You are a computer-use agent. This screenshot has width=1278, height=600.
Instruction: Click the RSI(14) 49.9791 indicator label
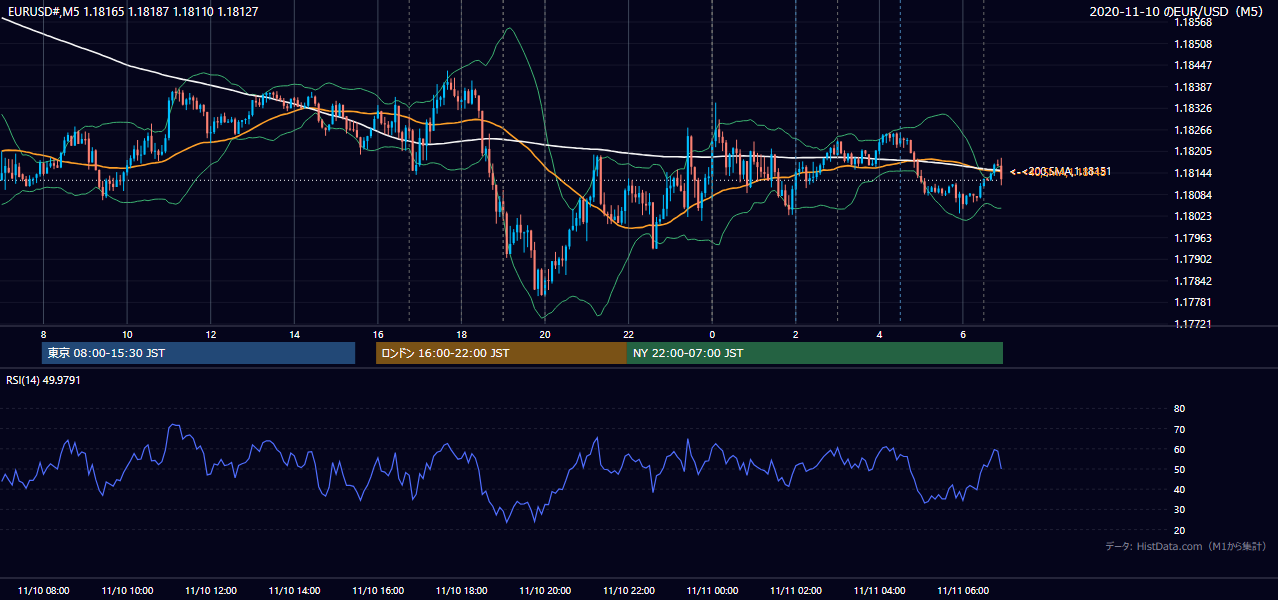(43, 380)
